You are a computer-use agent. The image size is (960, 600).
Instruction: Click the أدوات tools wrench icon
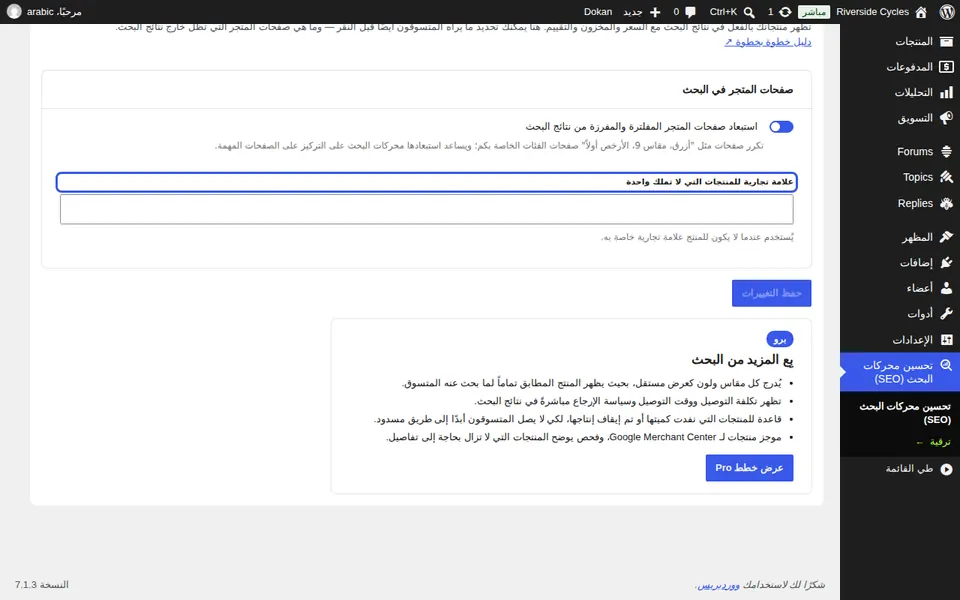point(947,313)
